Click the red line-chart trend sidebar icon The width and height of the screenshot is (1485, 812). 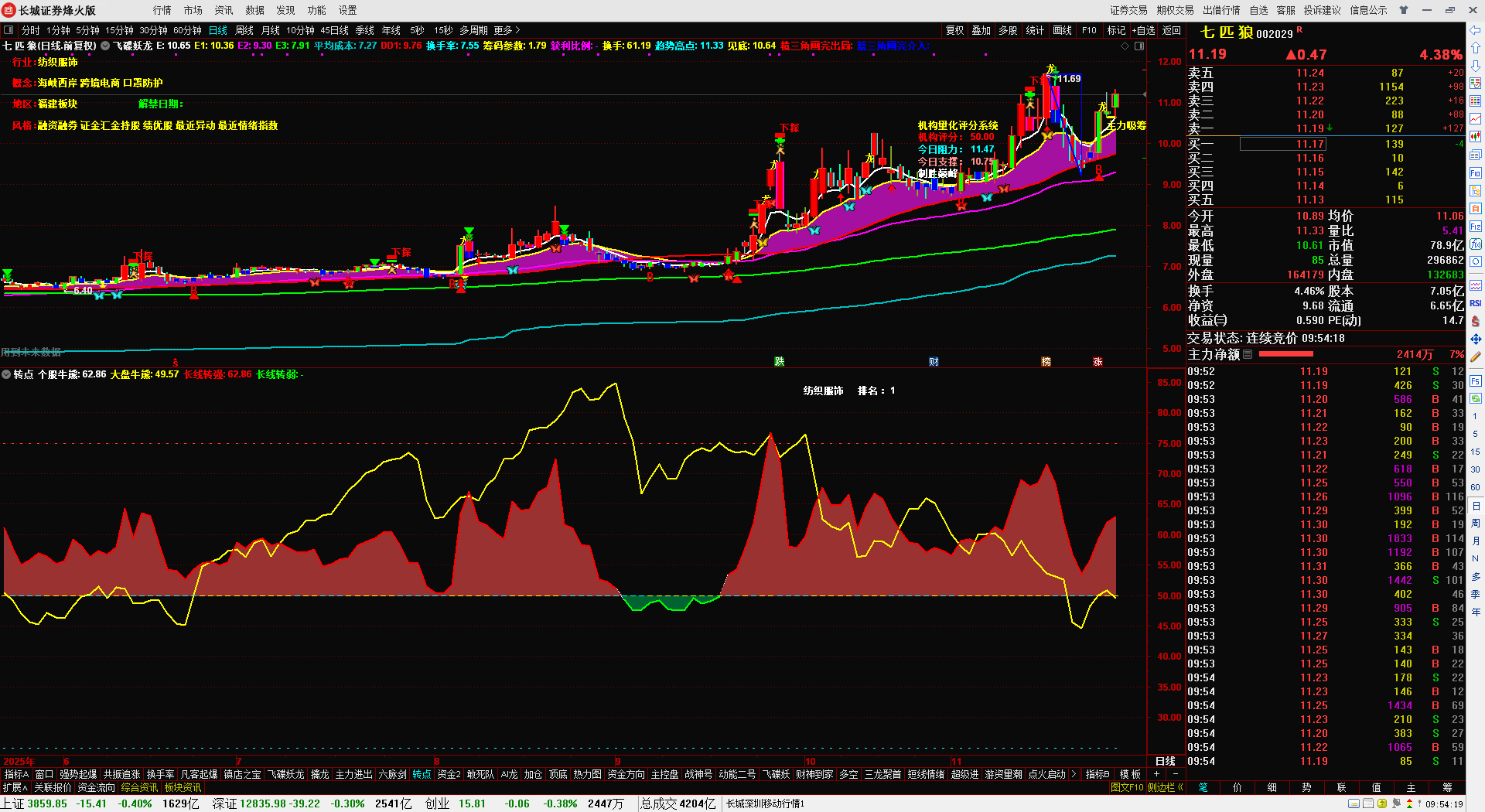pyautogui.click(x=1476, y=119)
